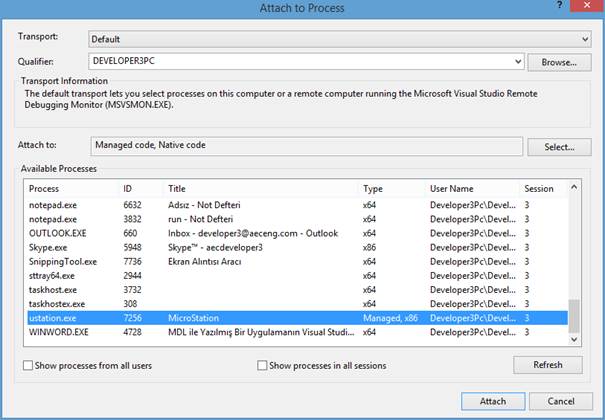605x420 pixels.
Task: Select notepad.exe with ID 6632
Action: click(297, 205)
